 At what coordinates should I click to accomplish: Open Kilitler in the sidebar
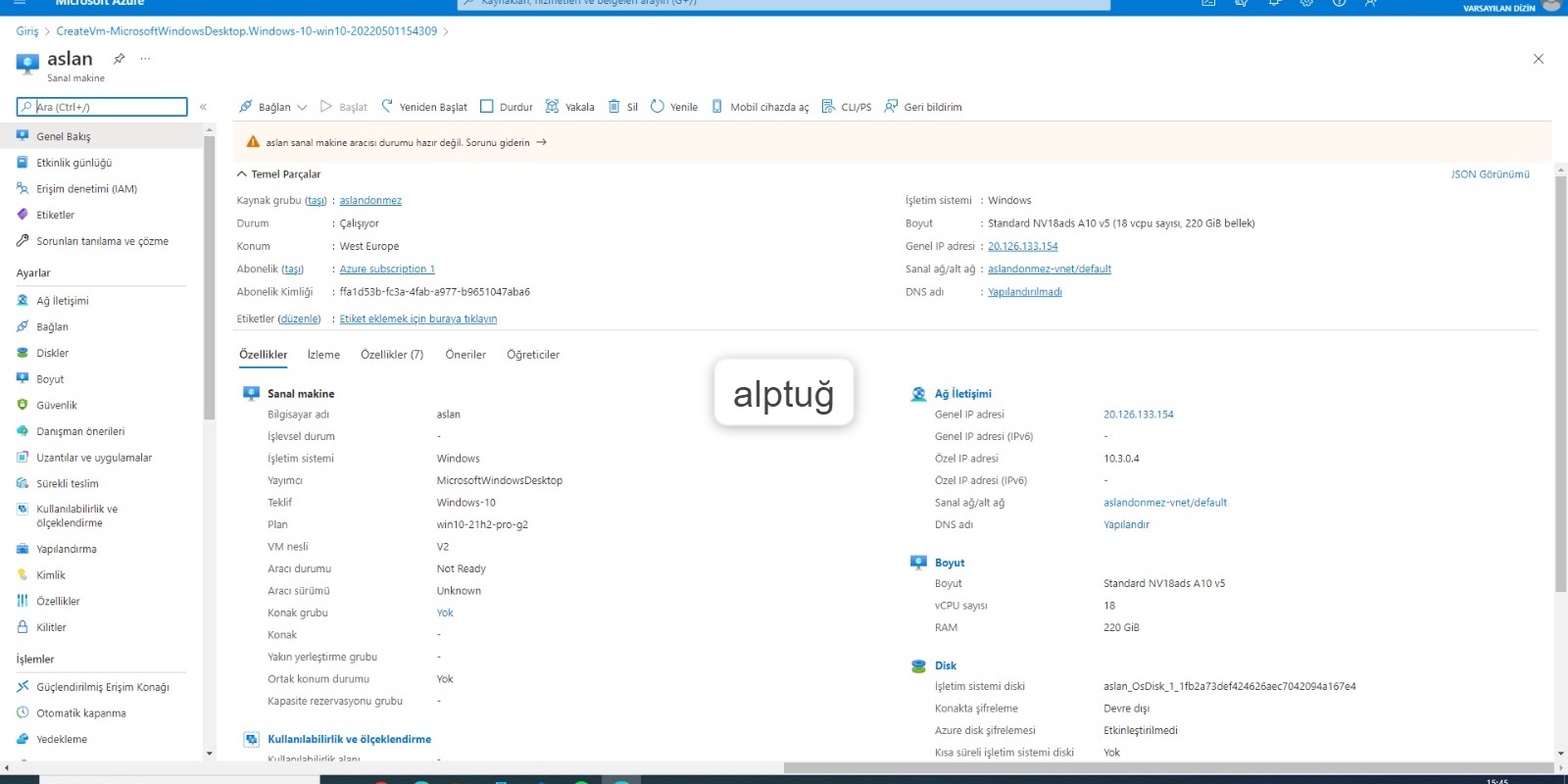(x=52, y=627)
